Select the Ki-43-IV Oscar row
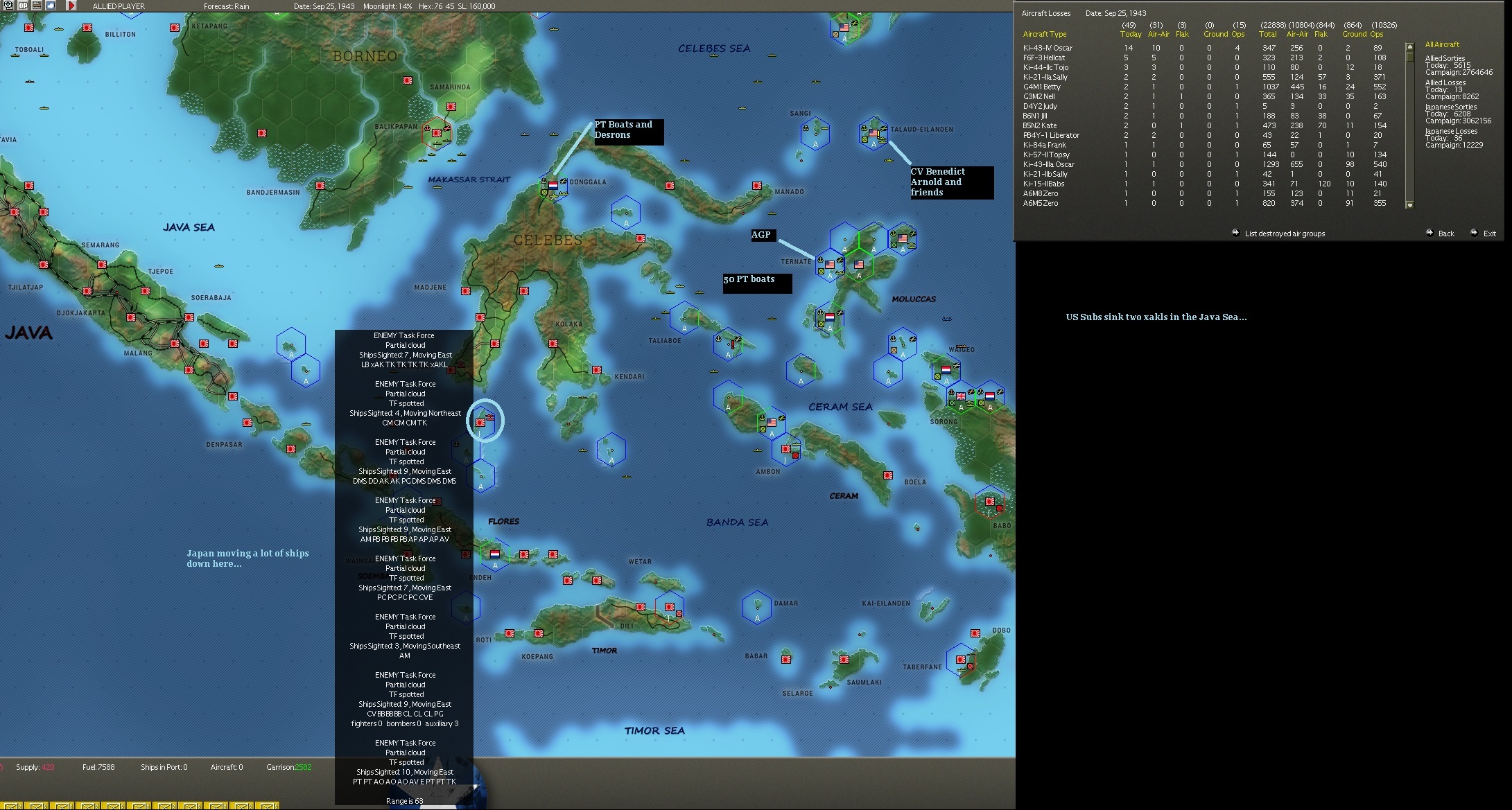Image resolution: width=1512 pixels, height=810 pixels. click(1048, 48)
